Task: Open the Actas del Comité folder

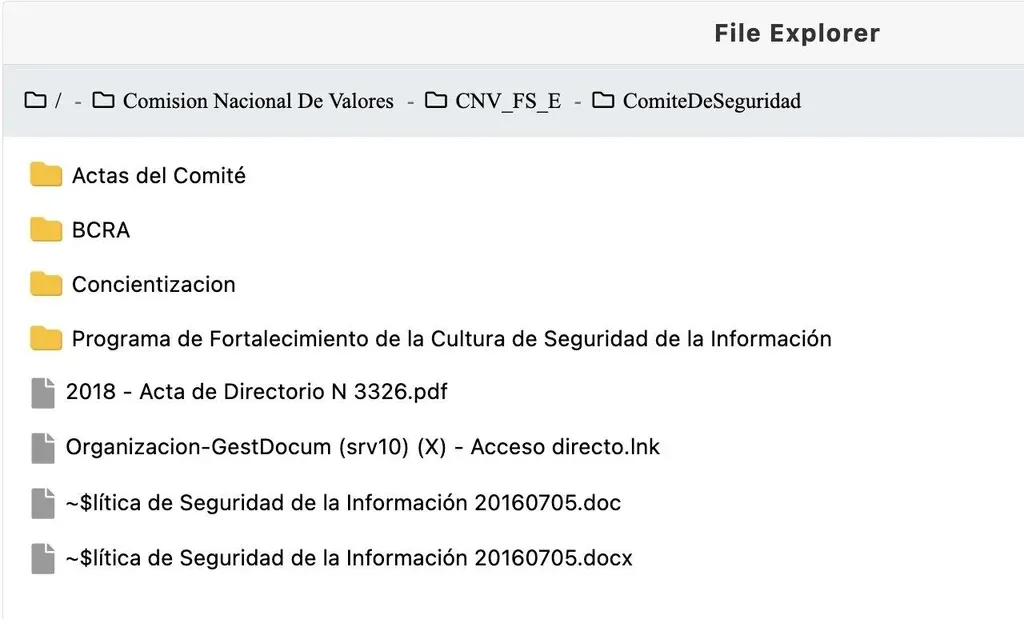Action: click(x=159, y=176)
